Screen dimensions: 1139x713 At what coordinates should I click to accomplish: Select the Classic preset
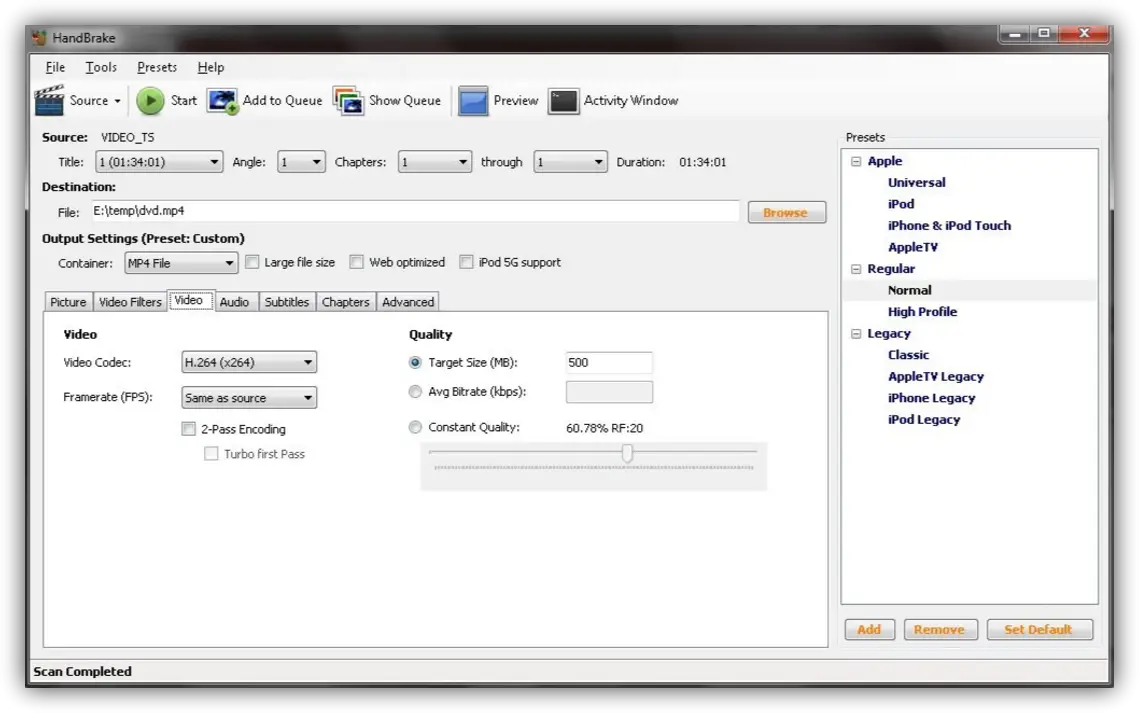click(x=909, y=355)
